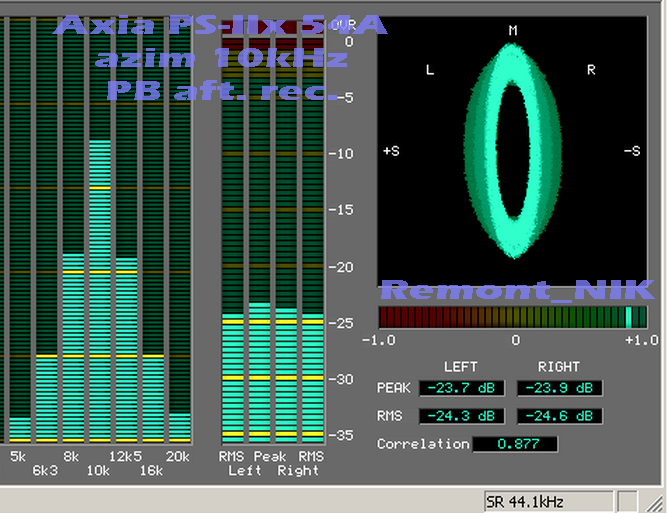Click the SR 44.1kHz status bar panel
This screenshot has height=513, width=668.
[x=547, y=500]
